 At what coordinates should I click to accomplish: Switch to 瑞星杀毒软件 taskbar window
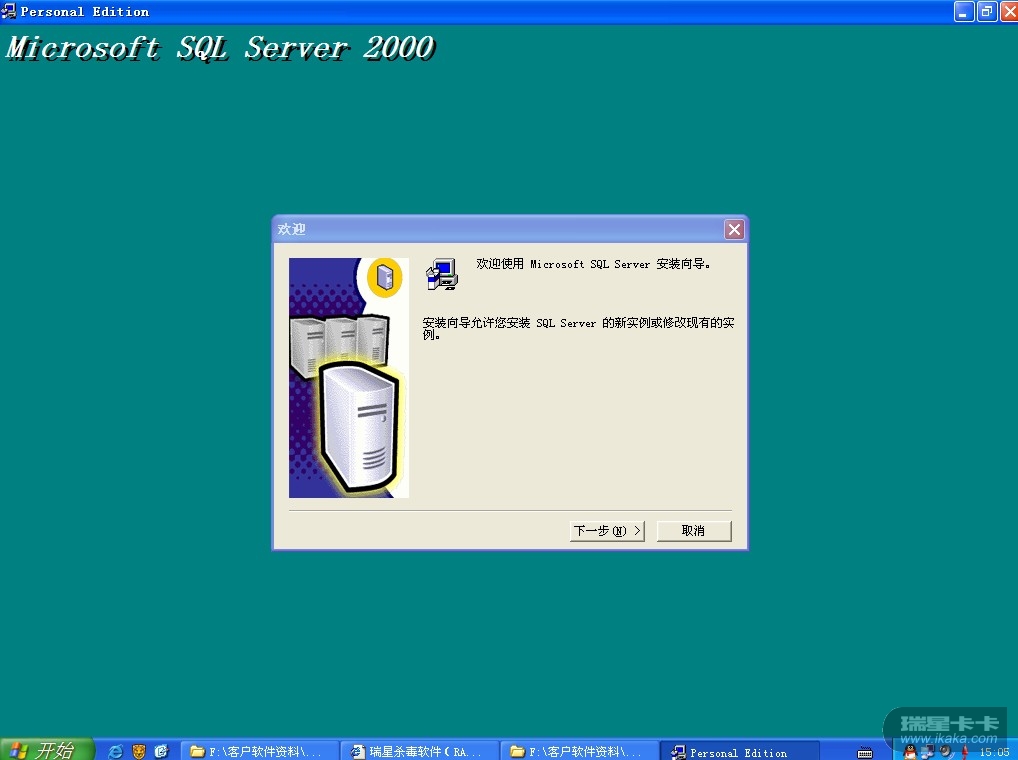coord(419,752)
